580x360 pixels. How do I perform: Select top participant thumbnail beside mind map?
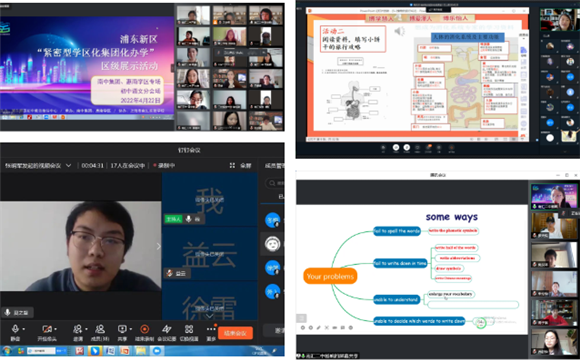tap(554, 196)
